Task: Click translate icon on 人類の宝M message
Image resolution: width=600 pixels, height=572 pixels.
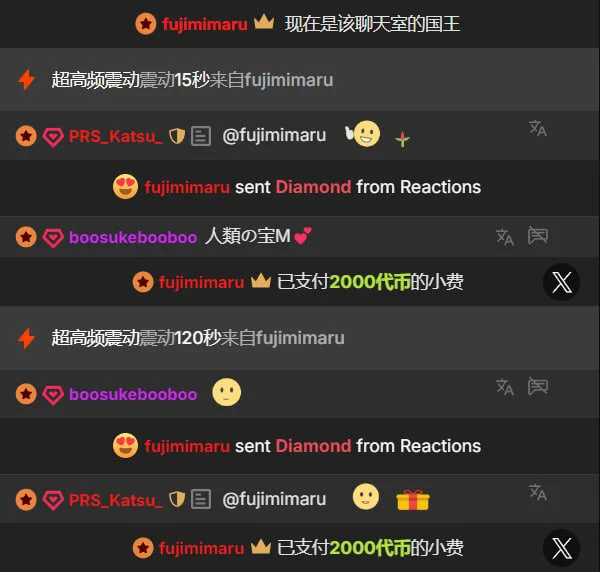Action: coord(505,237)
